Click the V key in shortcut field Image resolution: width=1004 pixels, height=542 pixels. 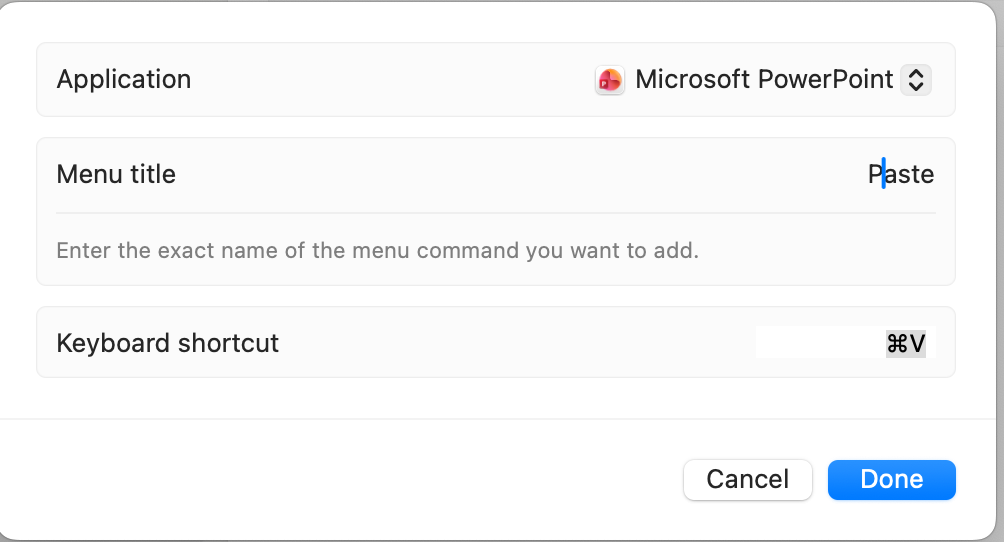coord(917,344)
